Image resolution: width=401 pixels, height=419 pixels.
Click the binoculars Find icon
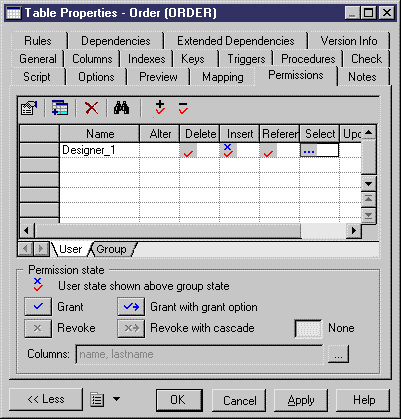coord(122,108)
